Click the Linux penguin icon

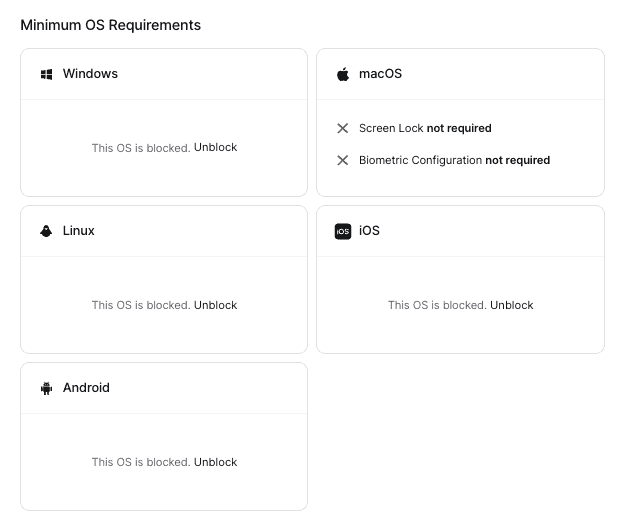pos(46,231)
